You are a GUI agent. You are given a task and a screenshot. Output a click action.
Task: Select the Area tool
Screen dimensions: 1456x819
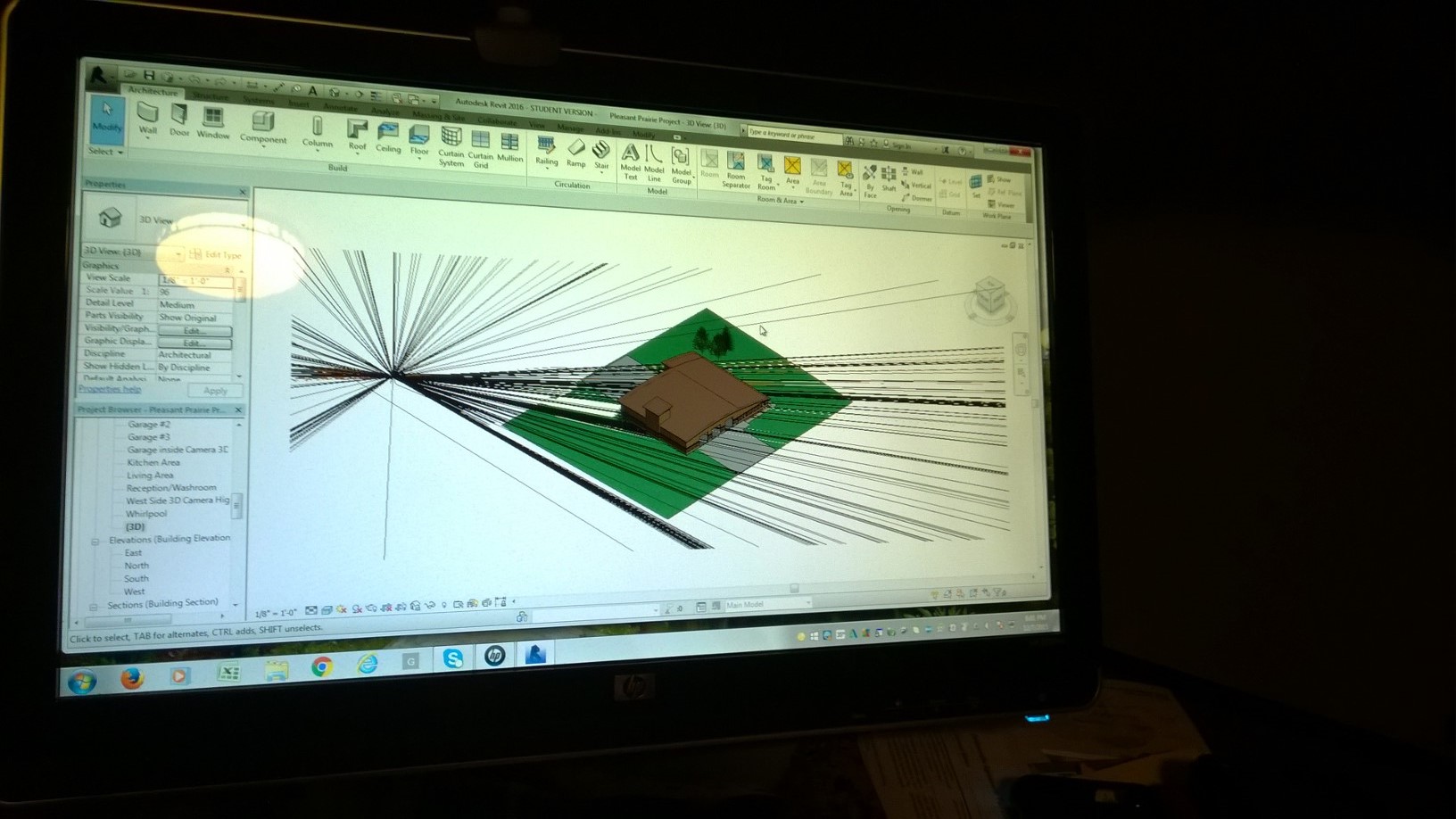[792, 170]
